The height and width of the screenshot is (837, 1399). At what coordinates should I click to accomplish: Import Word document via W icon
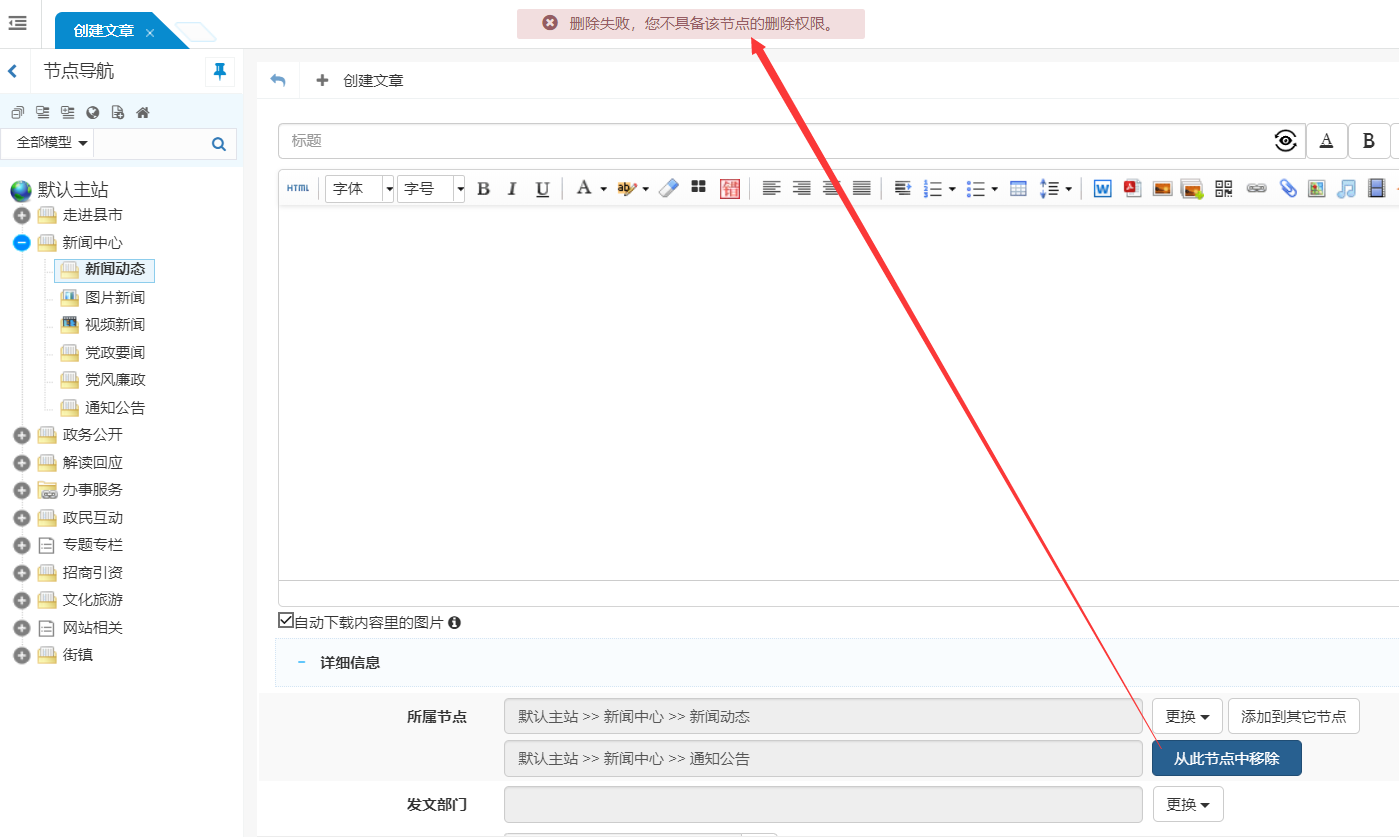1102,188
